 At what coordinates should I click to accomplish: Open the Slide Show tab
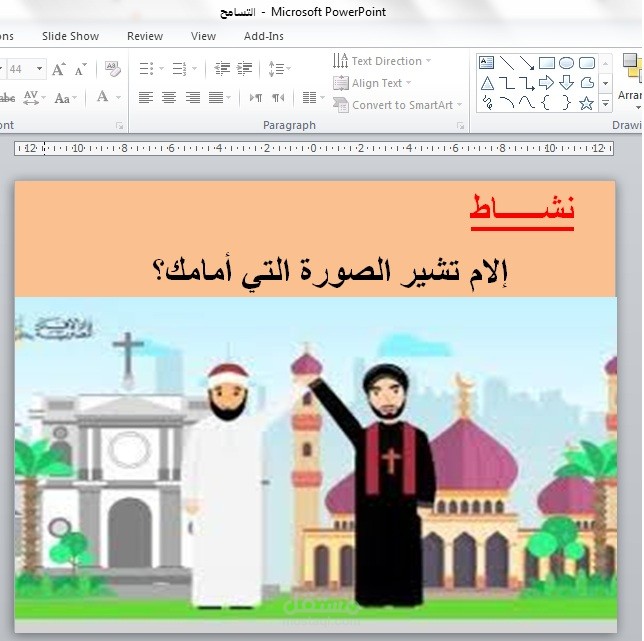coord(70,36)
